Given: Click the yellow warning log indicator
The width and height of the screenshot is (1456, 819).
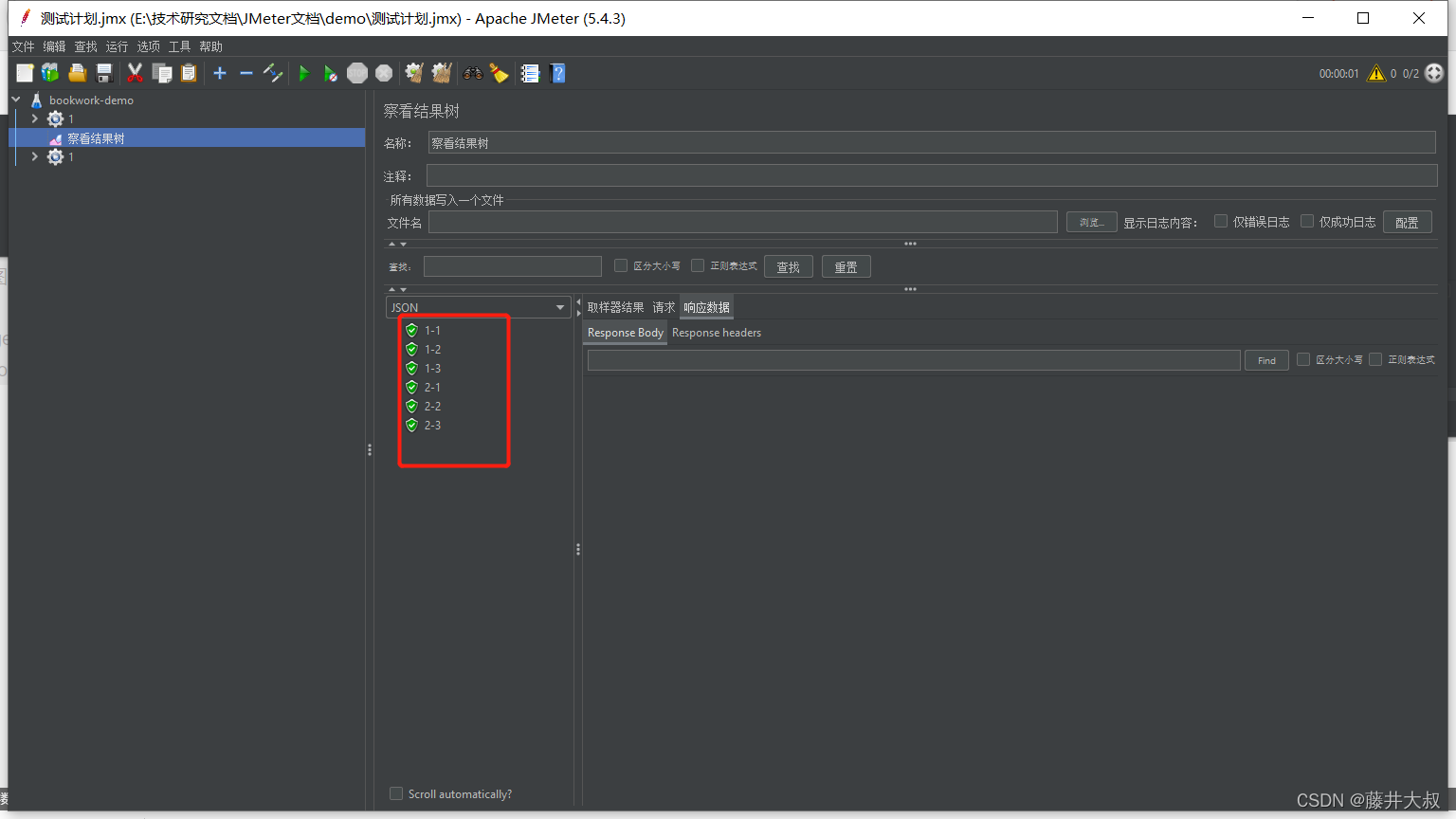Looking at the screenshot, I should tap(1376, 73).
